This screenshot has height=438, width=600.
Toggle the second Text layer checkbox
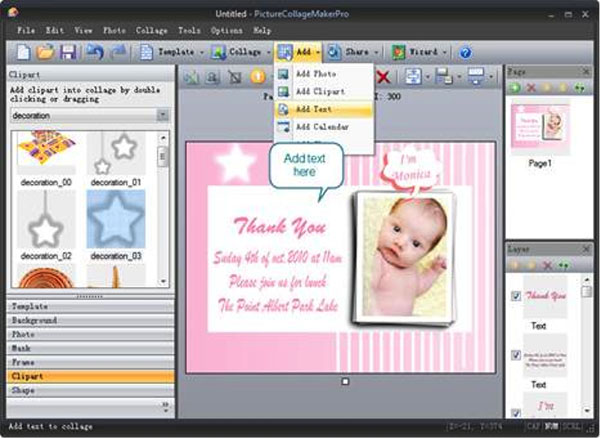pyautogui.click(x=515, y=354)
